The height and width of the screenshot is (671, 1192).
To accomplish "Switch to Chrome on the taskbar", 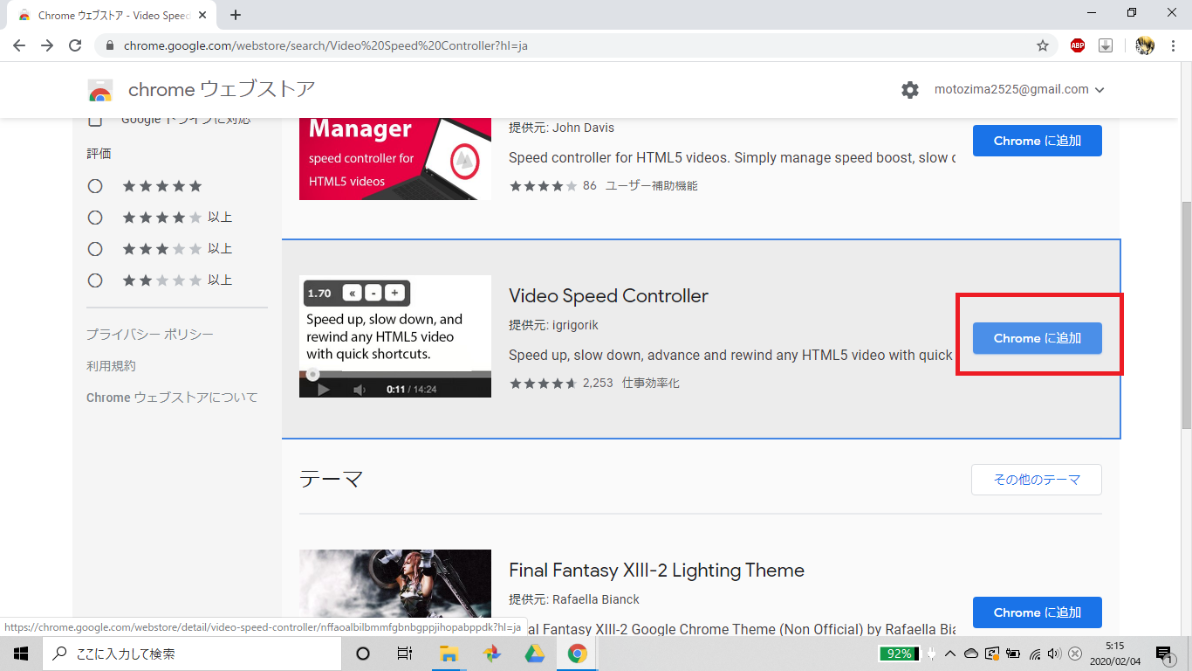I will click(577, 654).
